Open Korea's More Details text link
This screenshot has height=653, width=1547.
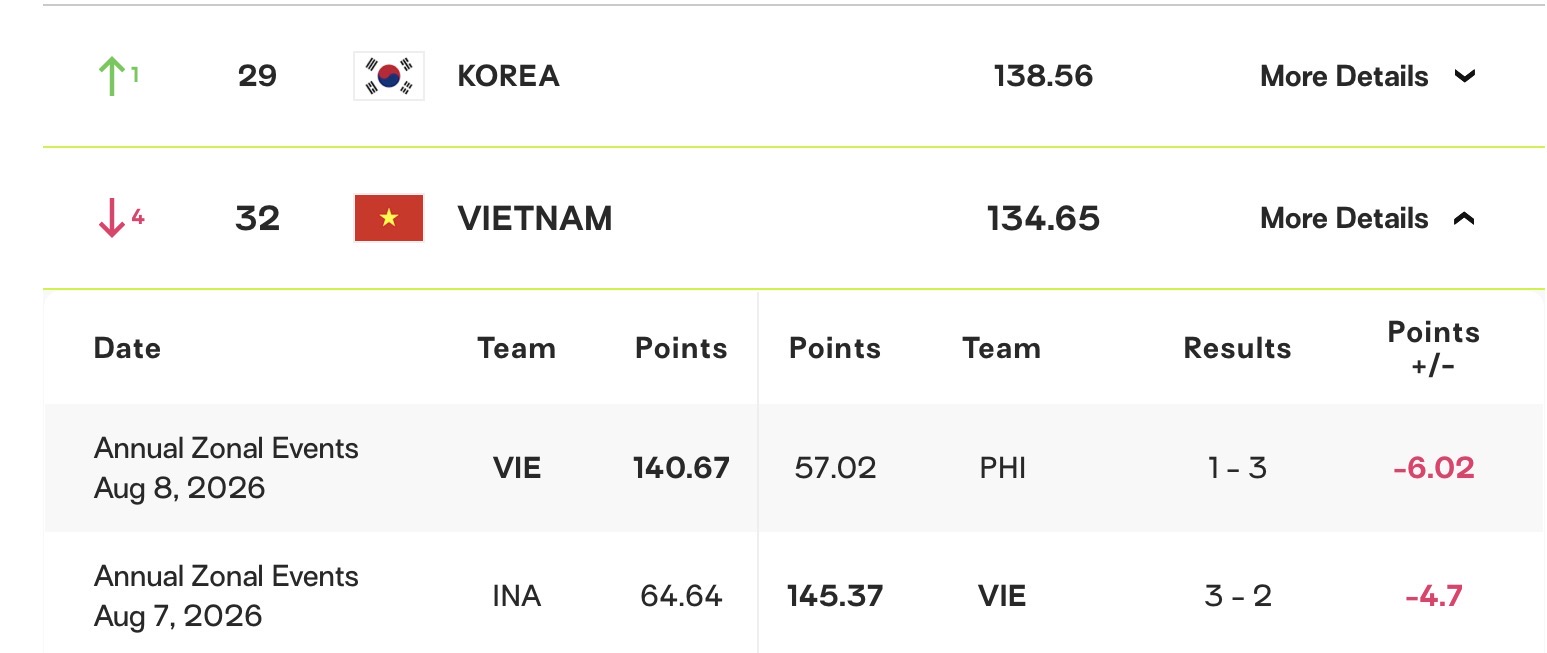(1344, 76)
